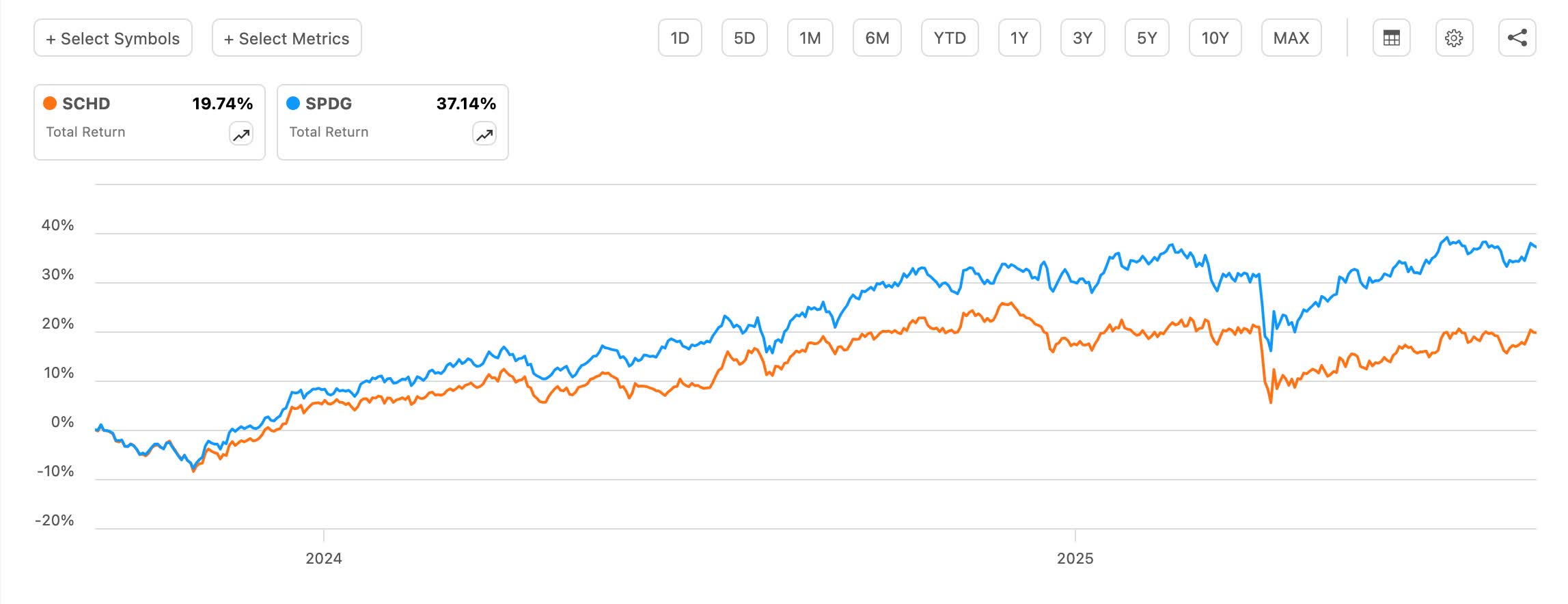Image resolution: width=1568 pixels, height=604 pixels.
Task: Switch to the 6M range
Action: 877,38
